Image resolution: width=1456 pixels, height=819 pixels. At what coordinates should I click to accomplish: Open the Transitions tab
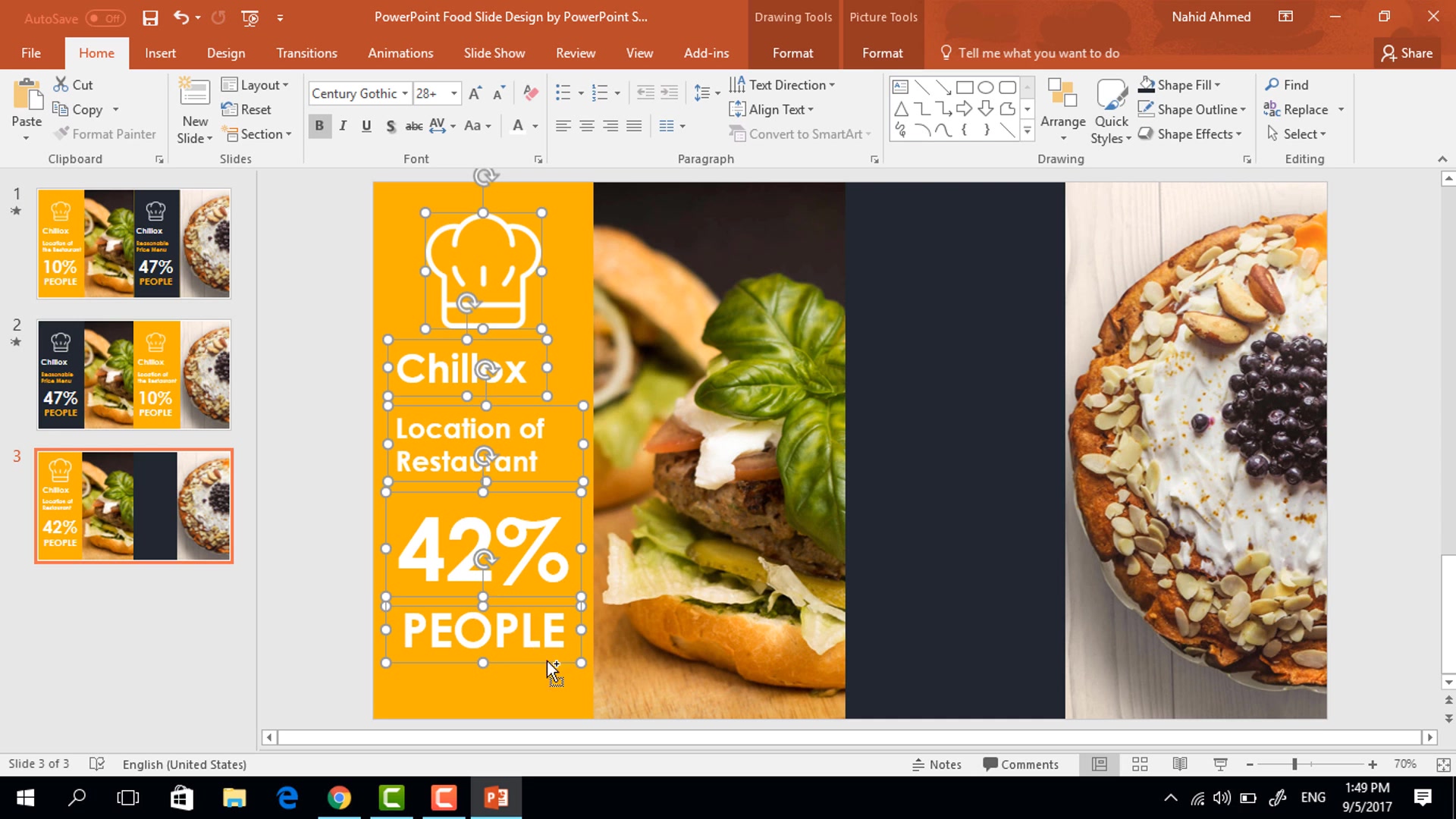pyautogui.click(x=307, y=53)
